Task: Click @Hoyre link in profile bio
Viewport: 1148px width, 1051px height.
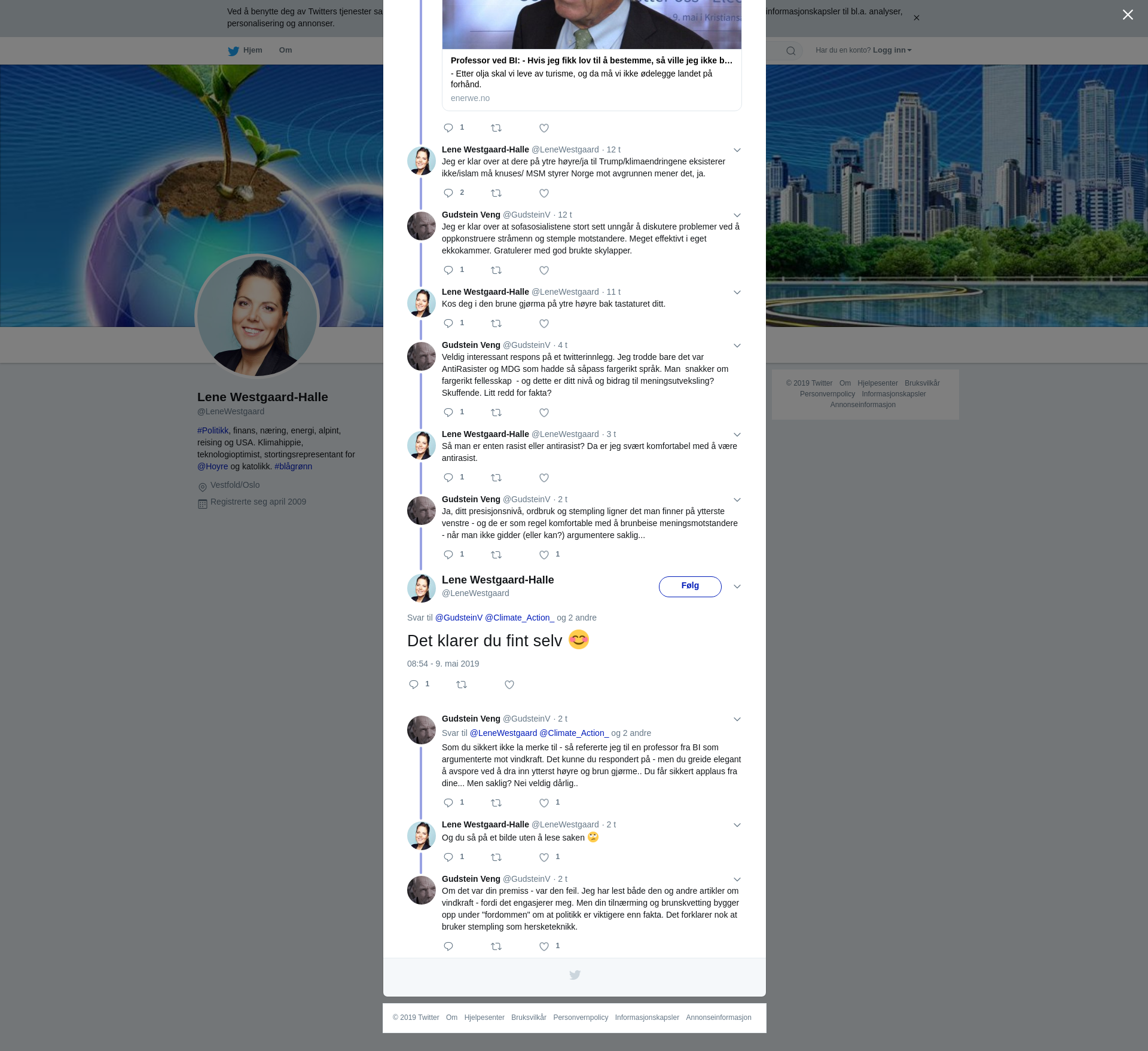Action: pyautogui.click(x=213, y=466)
